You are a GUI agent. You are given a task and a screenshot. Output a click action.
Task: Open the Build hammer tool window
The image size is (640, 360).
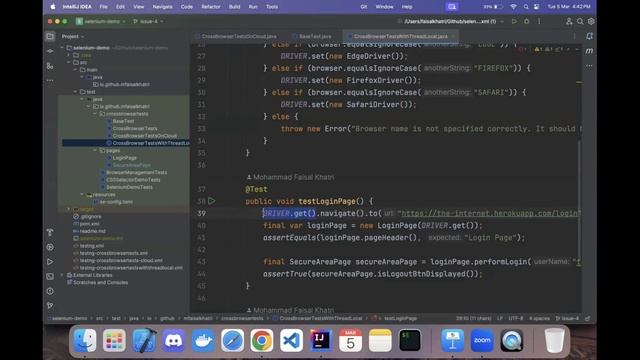[x=50, y=232]
